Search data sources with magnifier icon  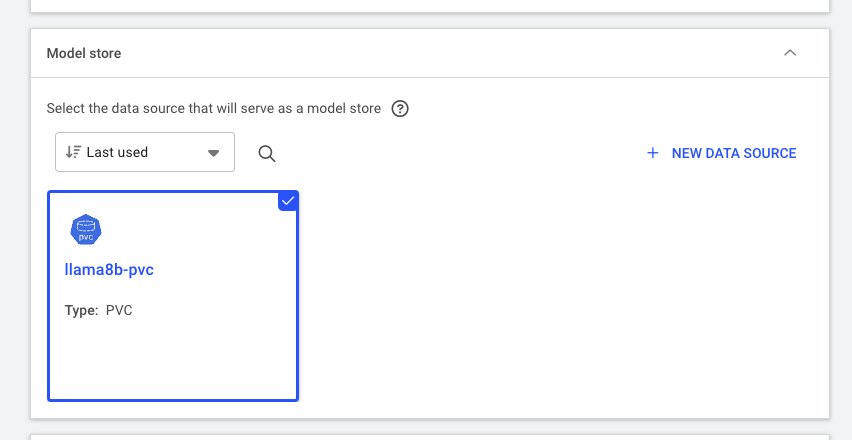click(266, 154)
